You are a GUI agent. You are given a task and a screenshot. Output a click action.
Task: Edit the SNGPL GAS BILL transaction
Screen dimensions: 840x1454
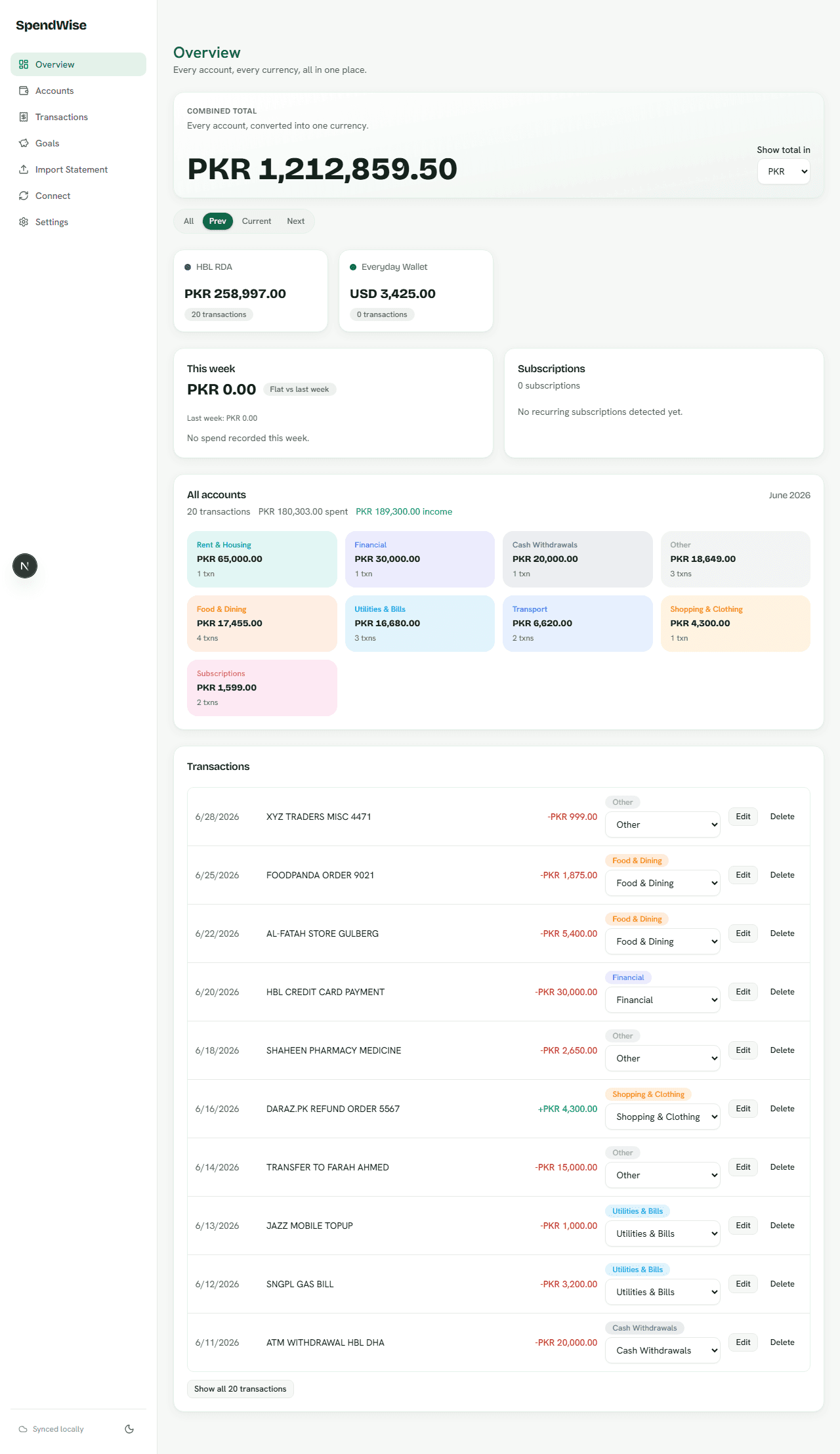tap(743, 1284)
